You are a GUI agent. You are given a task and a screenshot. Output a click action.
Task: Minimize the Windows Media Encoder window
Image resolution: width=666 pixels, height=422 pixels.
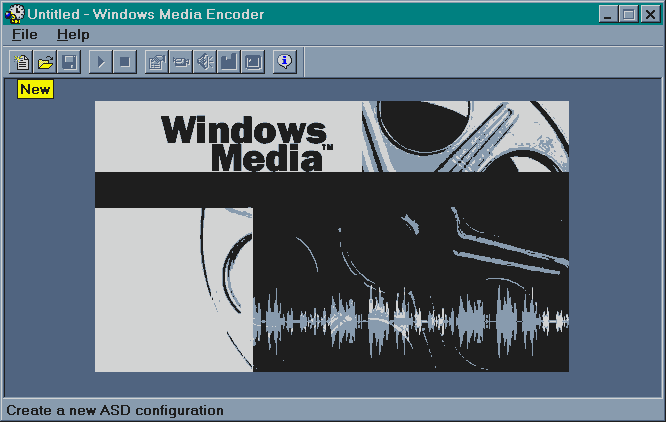(610, 14)
